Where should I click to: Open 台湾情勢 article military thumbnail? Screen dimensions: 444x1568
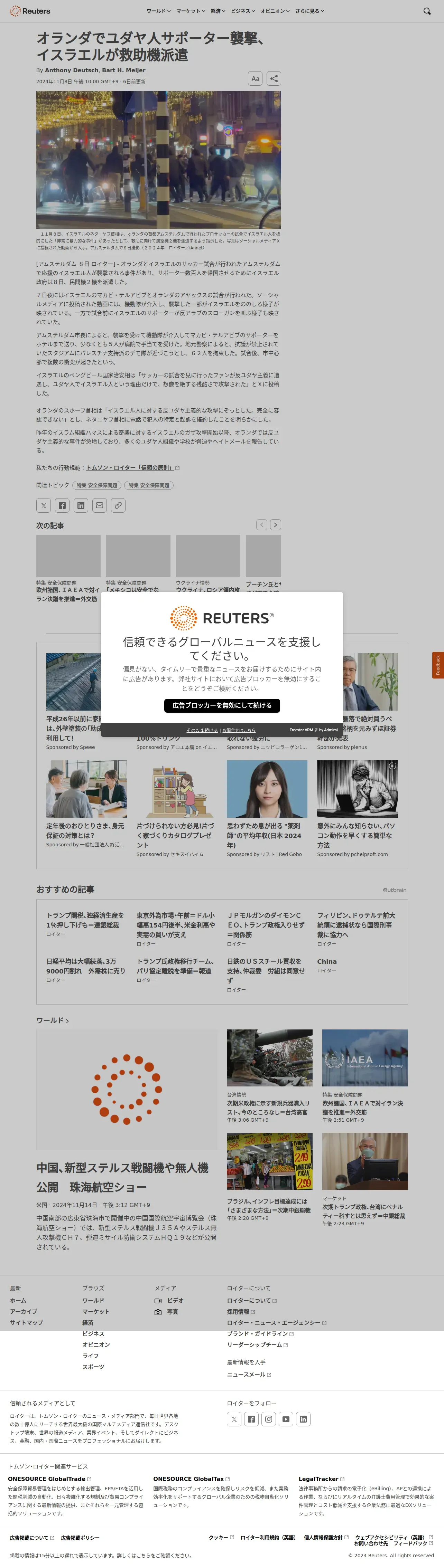pyautogui.click(x=269, y=1058)
